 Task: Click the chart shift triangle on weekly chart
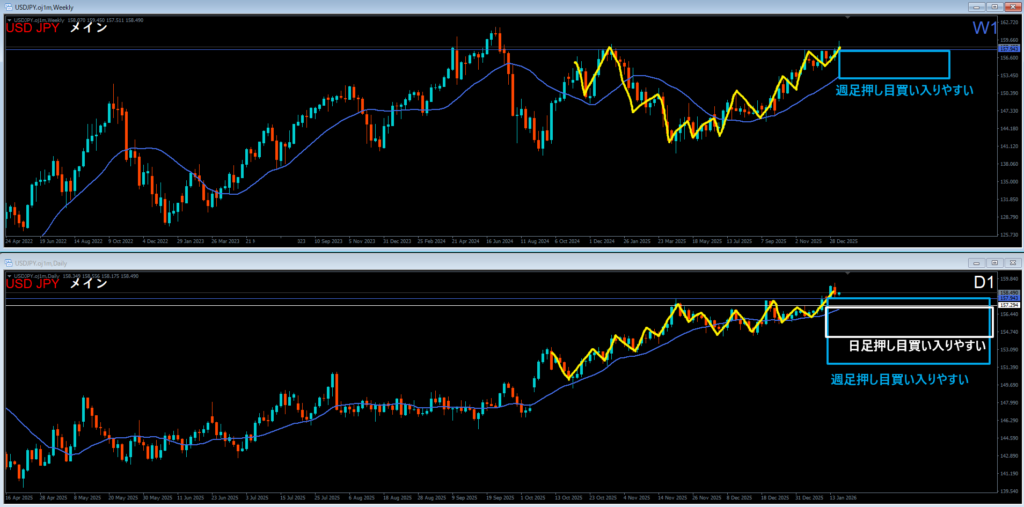(x=848, y=18)
